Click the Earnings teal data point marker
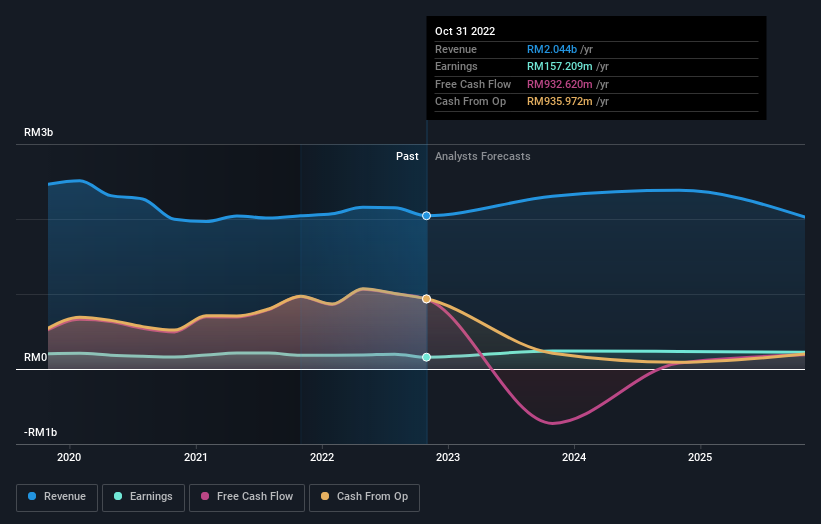821x524 pixels. (427, 357)
